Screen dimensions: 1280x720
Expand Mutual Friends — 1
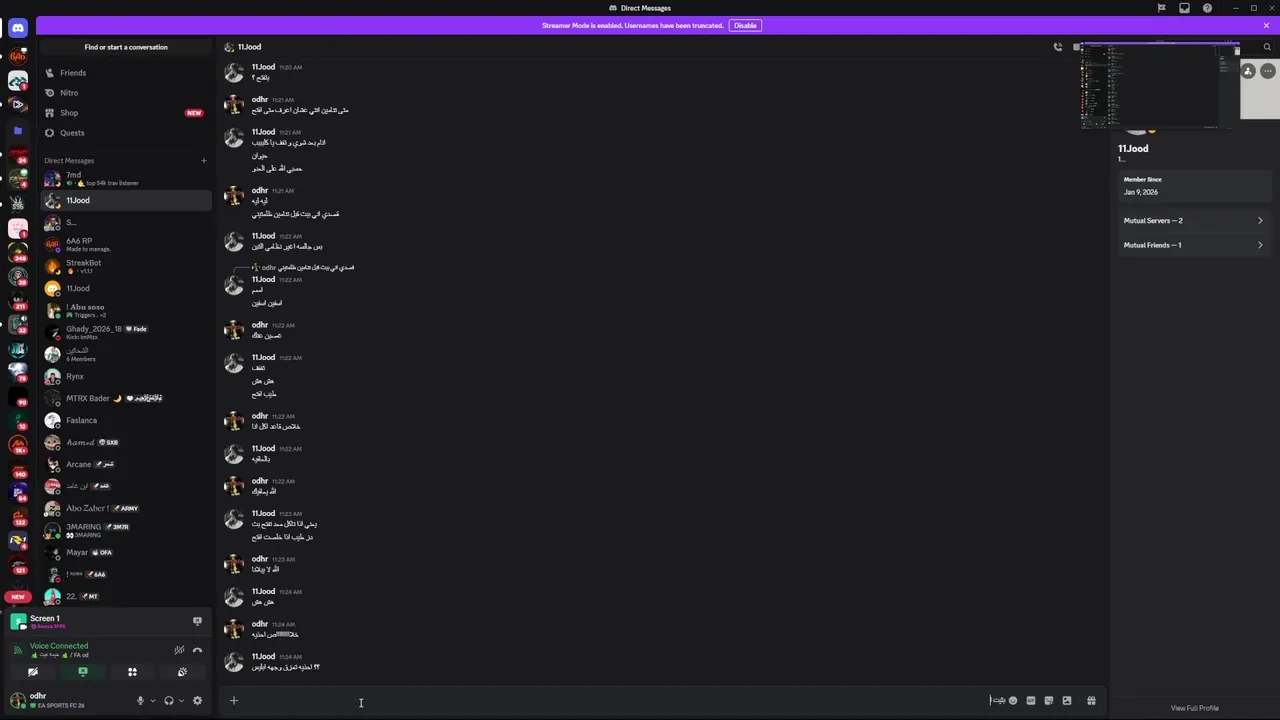tap(1193, 245)
